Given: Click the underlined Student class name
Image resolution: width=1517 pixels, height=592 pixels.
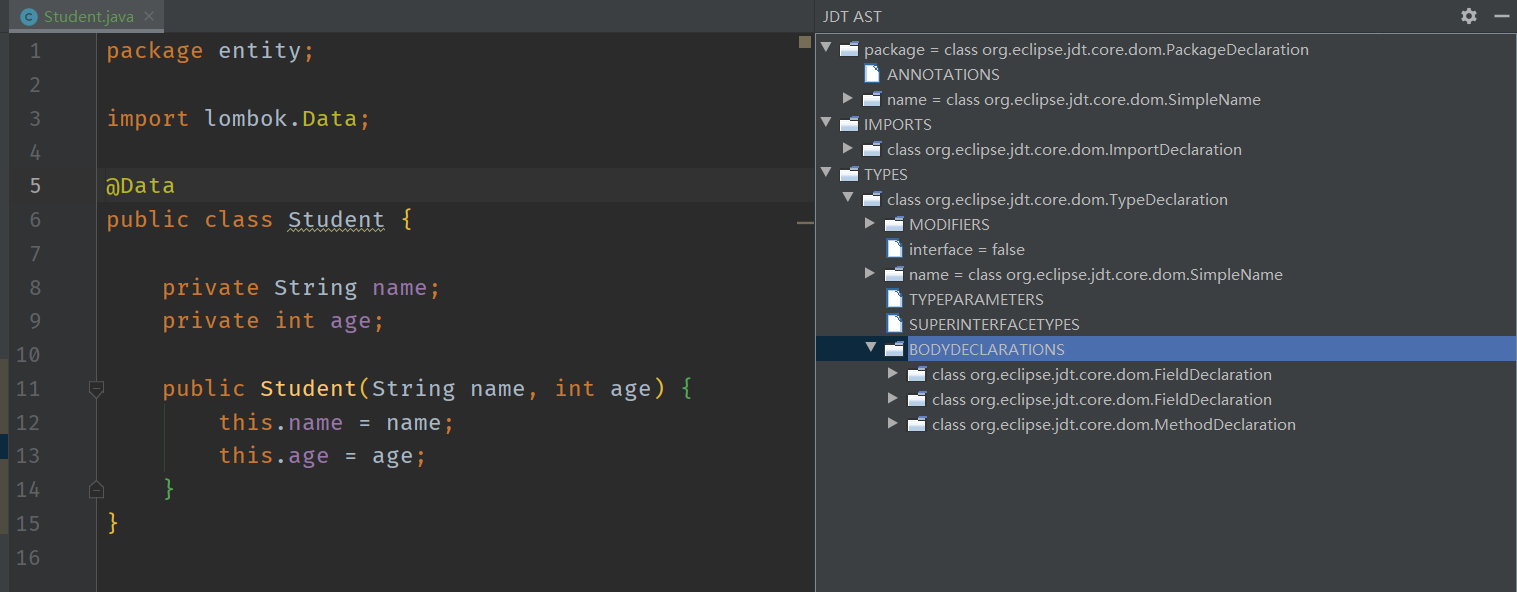Looking at the screenshot, I should [x=336, y=220].
